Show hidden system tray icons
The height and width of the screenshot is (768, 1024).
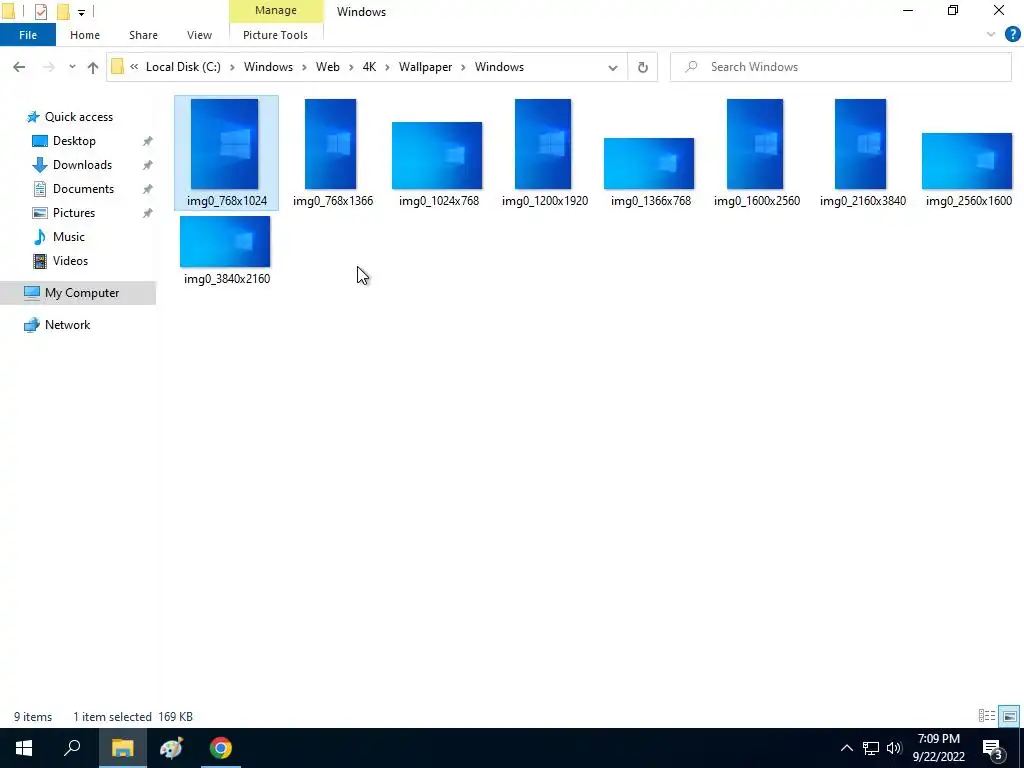coord(846,748)
